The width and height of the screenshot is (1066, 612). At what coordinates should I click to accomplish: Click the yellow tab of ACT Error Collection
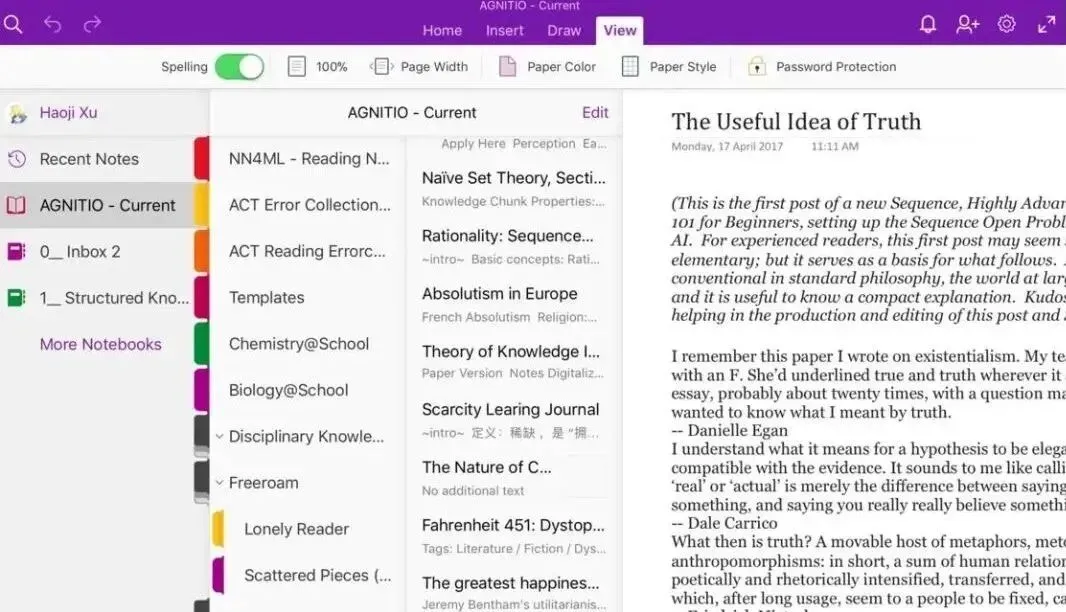(x=201, y=205)
